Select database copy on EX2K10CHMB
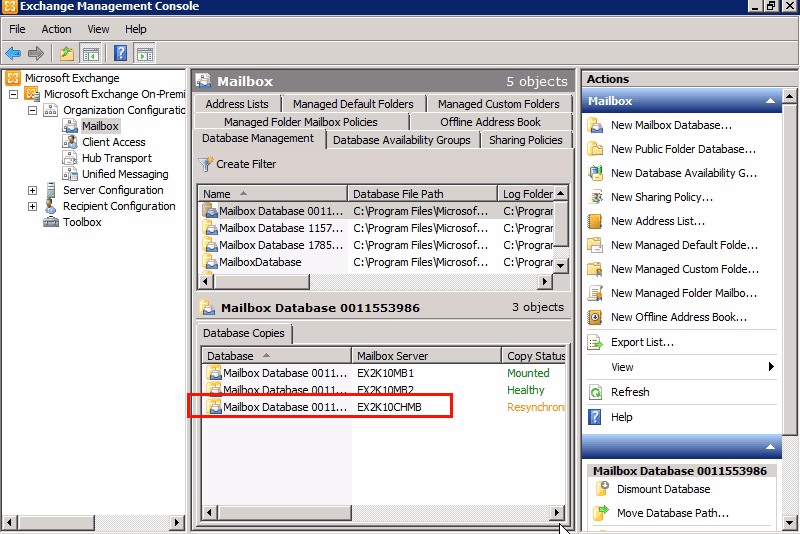The height and width of the screenshot is (534, 800). [x=384, y=407]
